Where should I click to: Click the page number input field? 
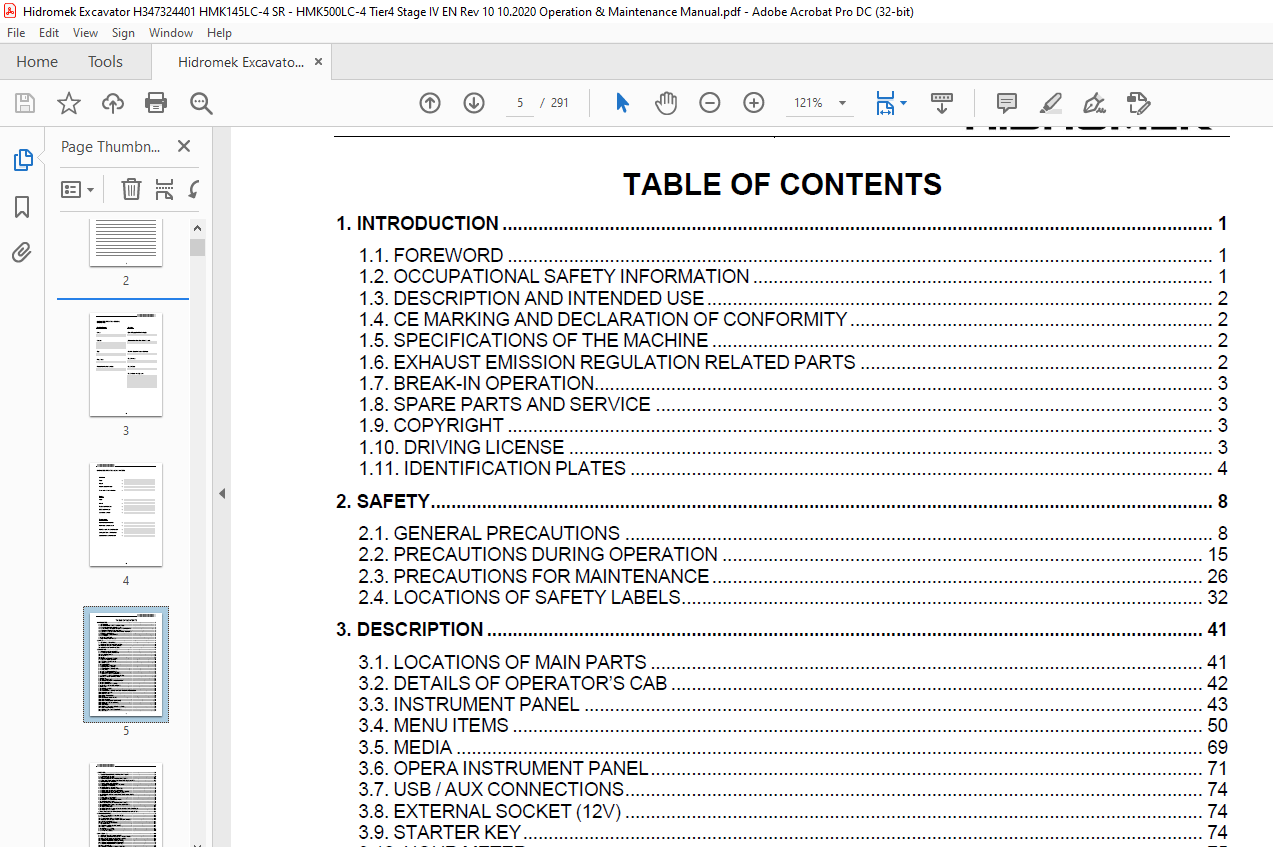520,103
